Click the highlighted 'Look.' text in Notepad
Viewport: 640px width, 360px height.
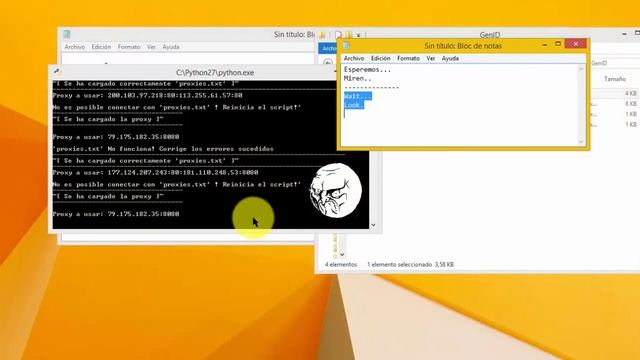353,105
